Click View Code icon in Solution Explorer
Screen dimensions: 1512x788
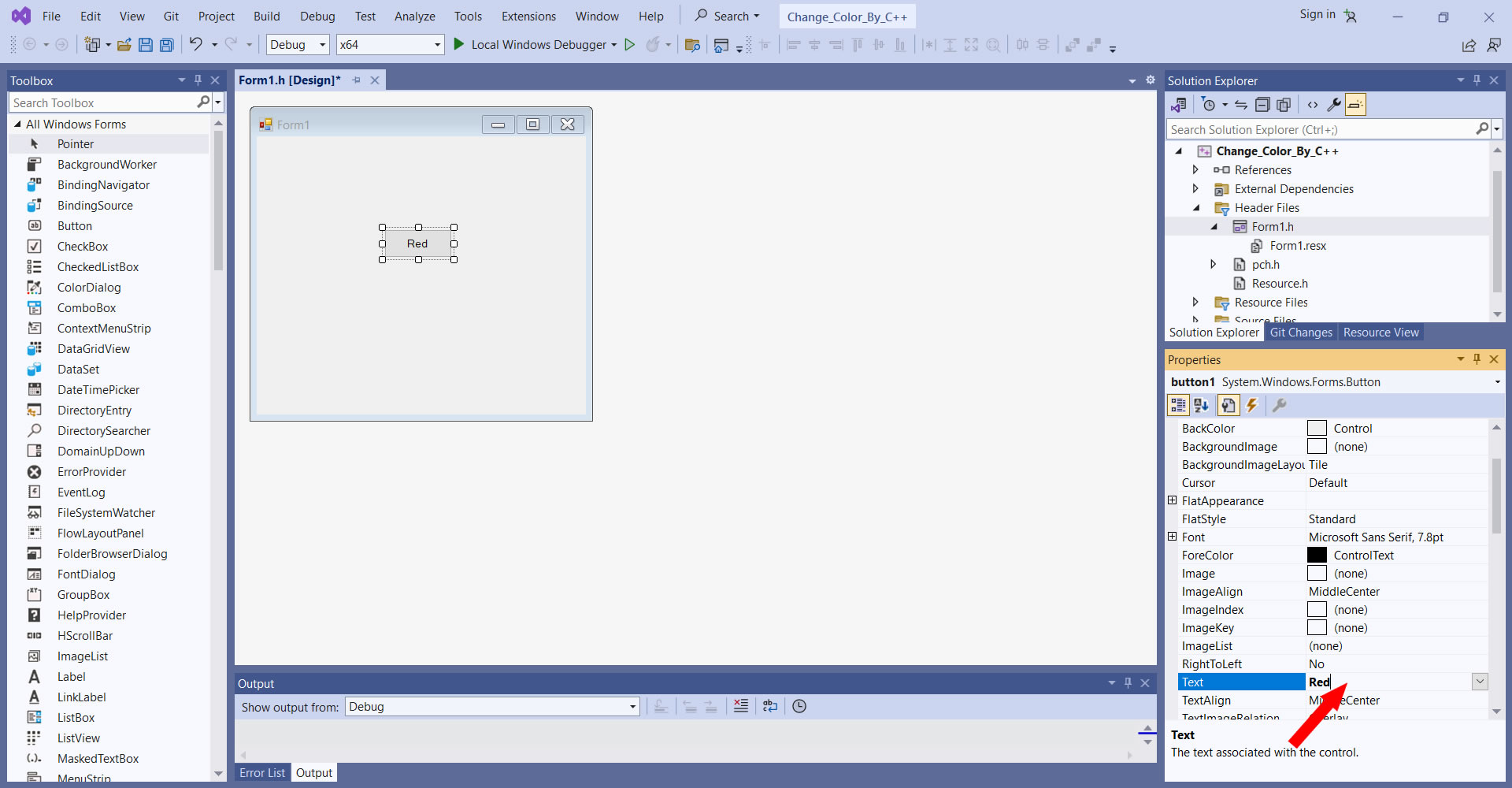1312,105
